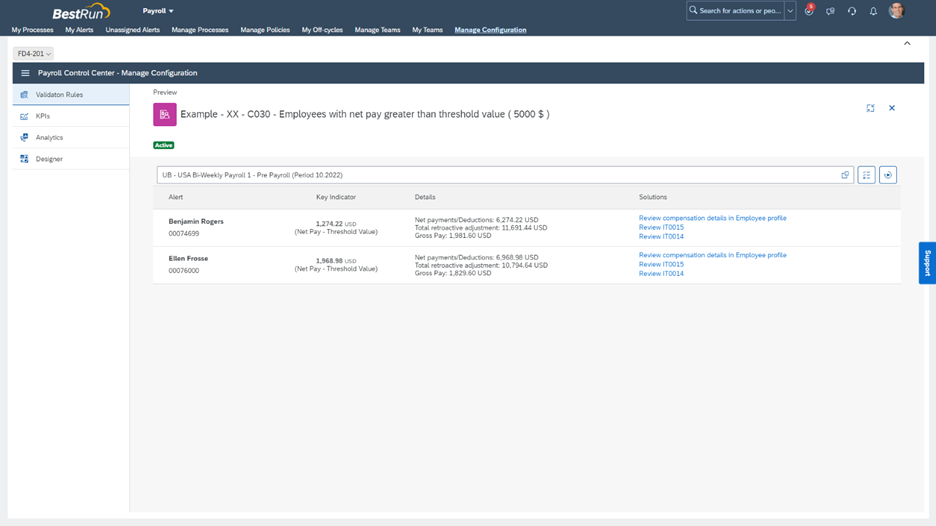Expand the Payroll module dropdown
This screenshot has height=526, width=936.
pos(158,11)
